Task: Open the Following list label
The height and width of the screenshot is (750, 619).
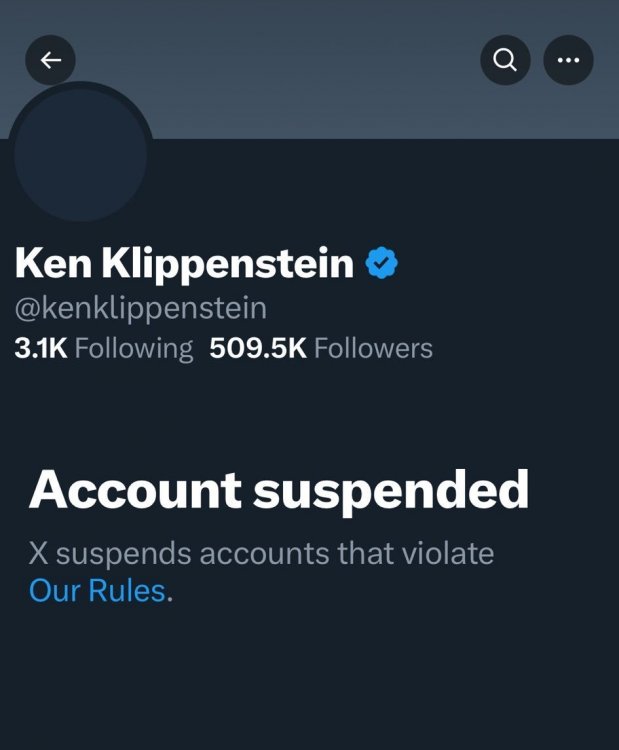Action: 134,348
